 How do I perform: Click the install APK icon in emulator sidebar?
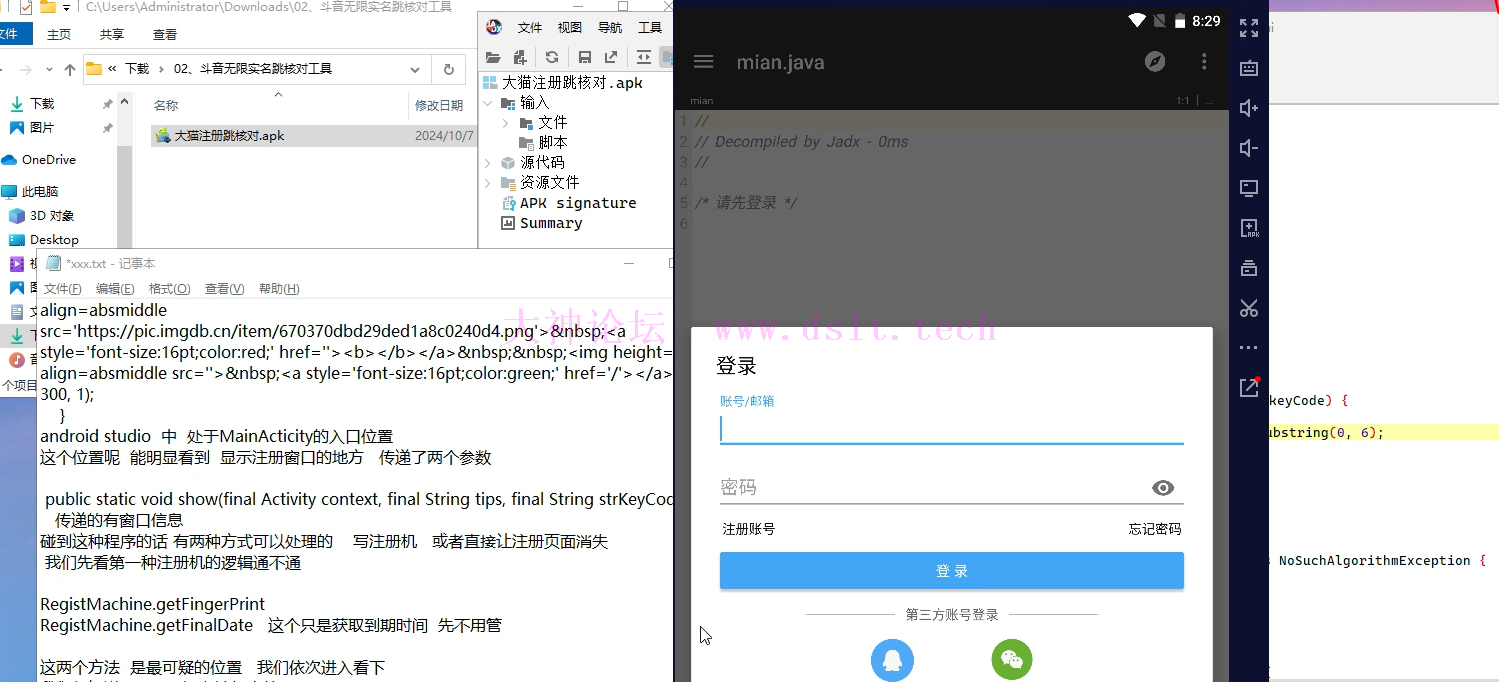[1249, 228]
